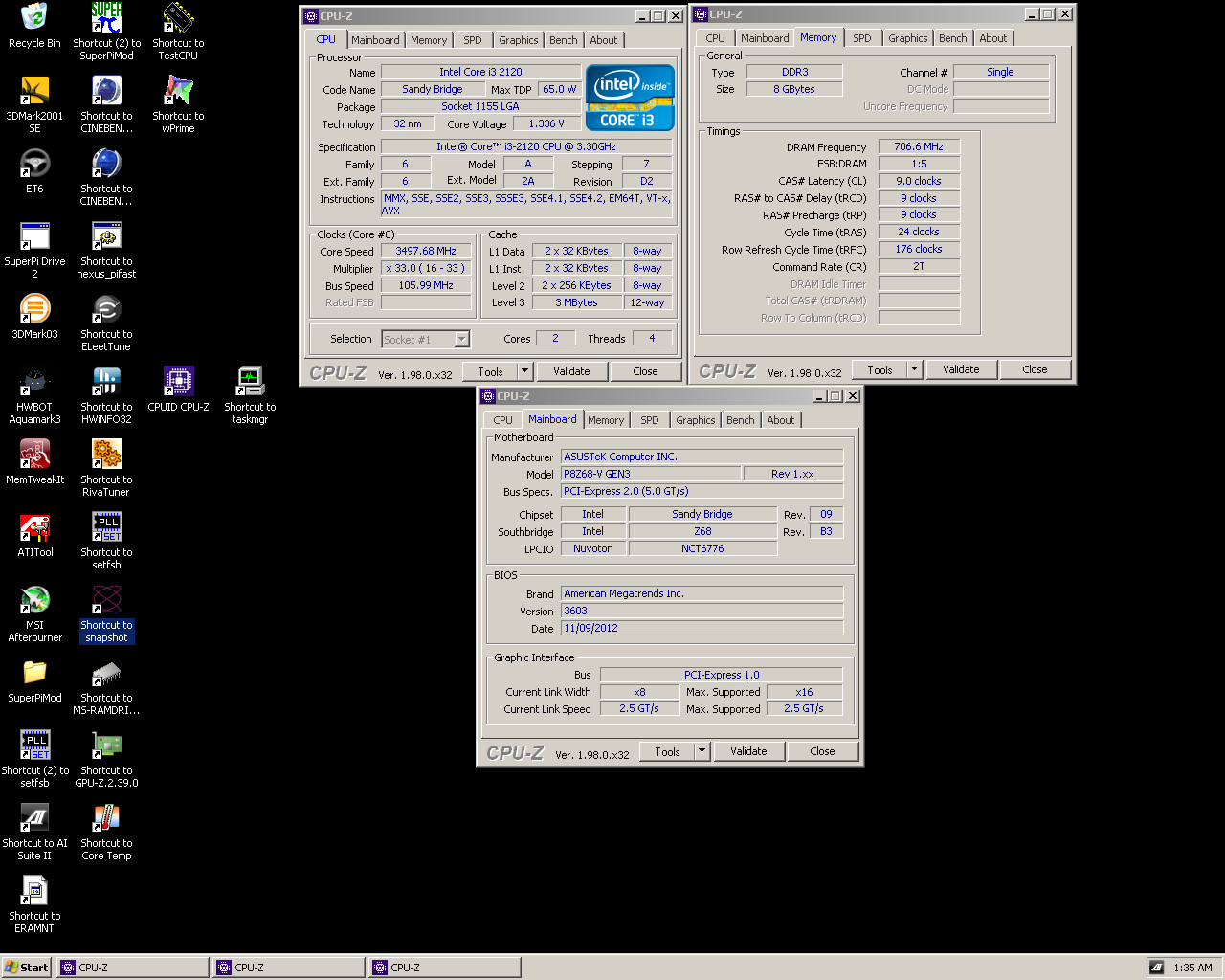The height and width of the screenshot is (980, 1225).
Task: Open the ATITool desktop icon
Action: pos(34,535)
